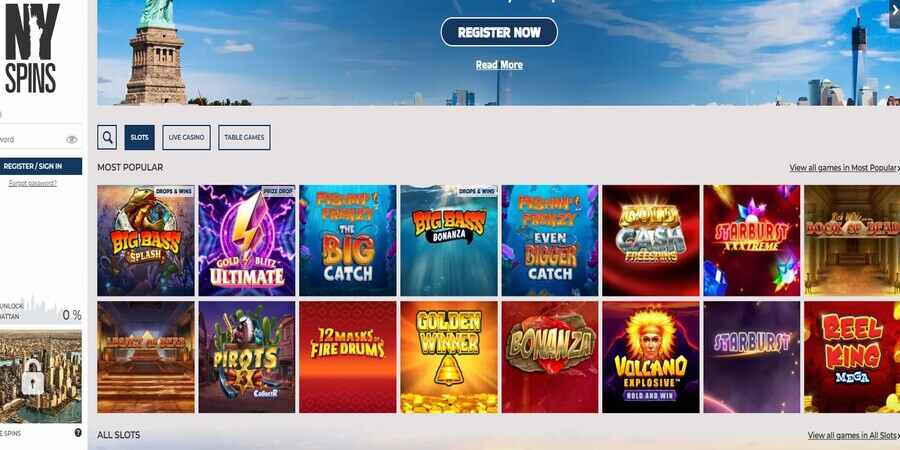The image size is (900, 450).
Task: Select the Slots tab
Action: click(139, 138)
